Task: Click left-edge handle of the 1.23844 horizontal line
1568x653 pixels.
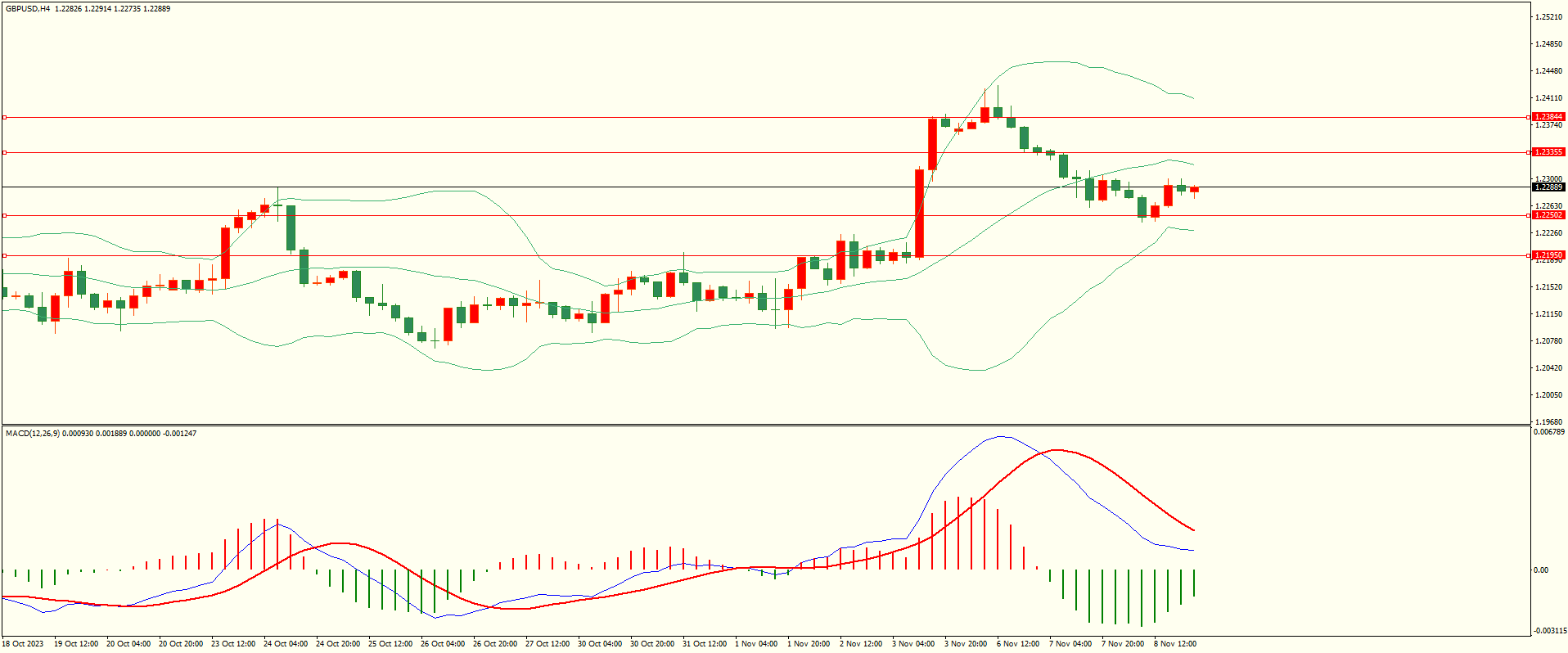Action: pyautogui.click(x=4, y=117)
